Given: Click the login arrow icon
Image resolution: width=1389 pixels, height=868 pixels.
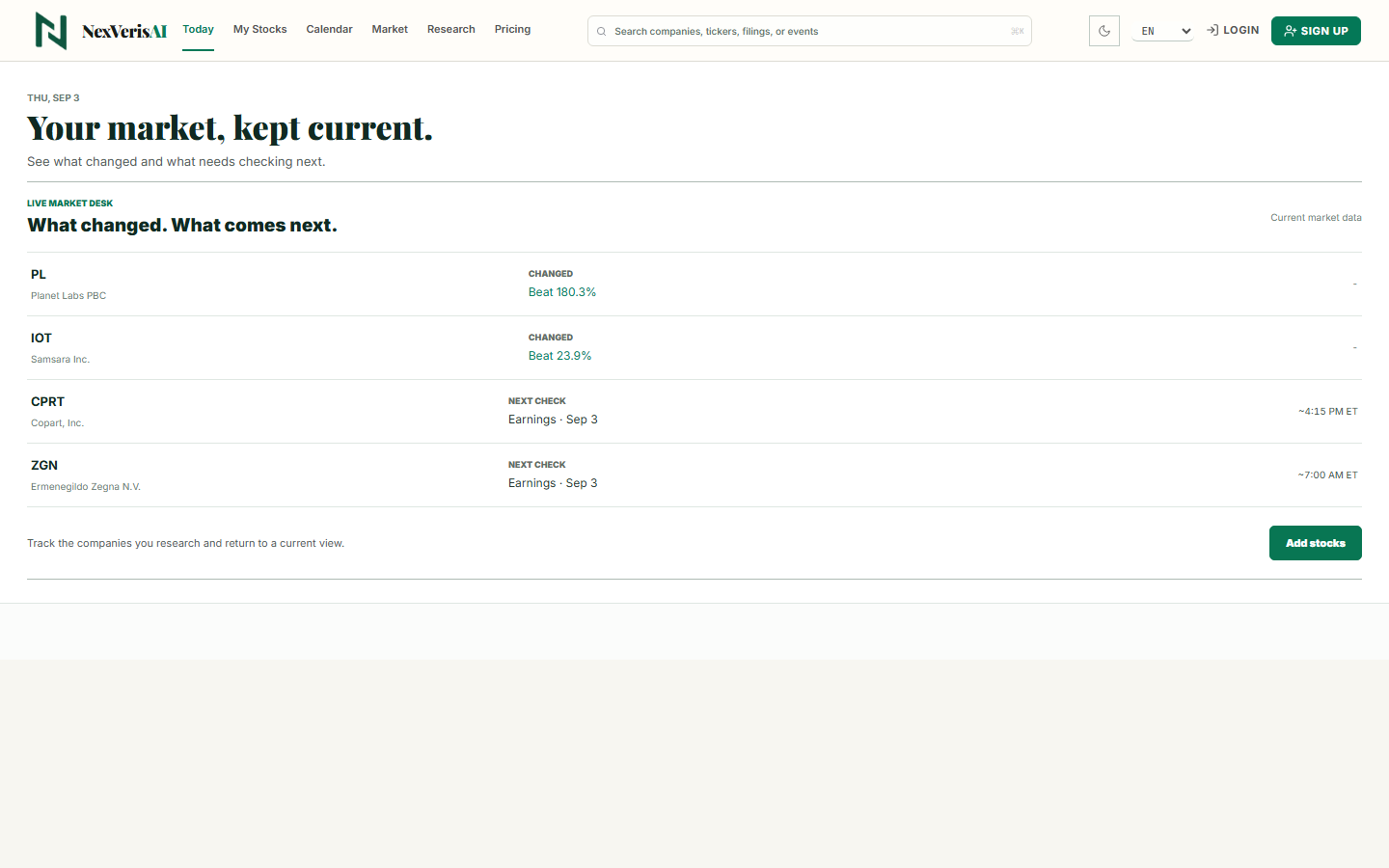Looking at the screenshot, I should (x=1212, y=30).
